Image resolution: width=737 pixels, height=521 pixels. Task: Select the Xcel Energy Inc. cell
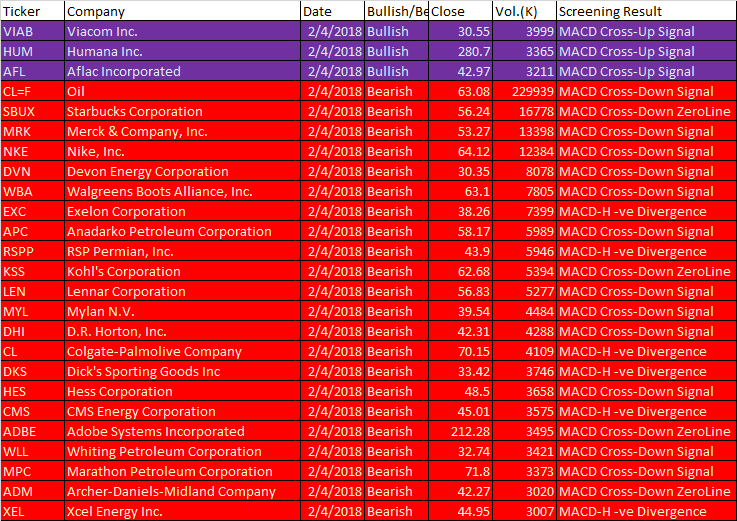(182, 511)
